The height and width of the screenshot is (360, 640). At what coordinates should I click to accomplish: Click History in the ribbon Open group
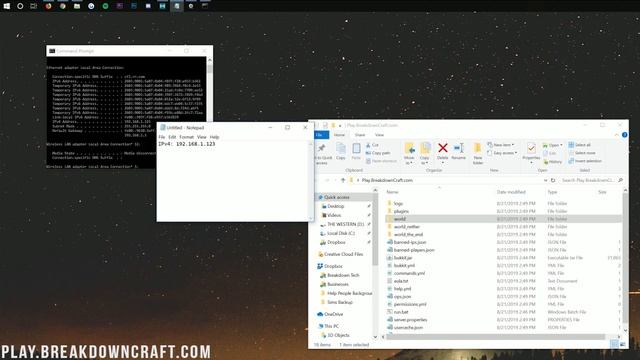[x=553, y=162]
